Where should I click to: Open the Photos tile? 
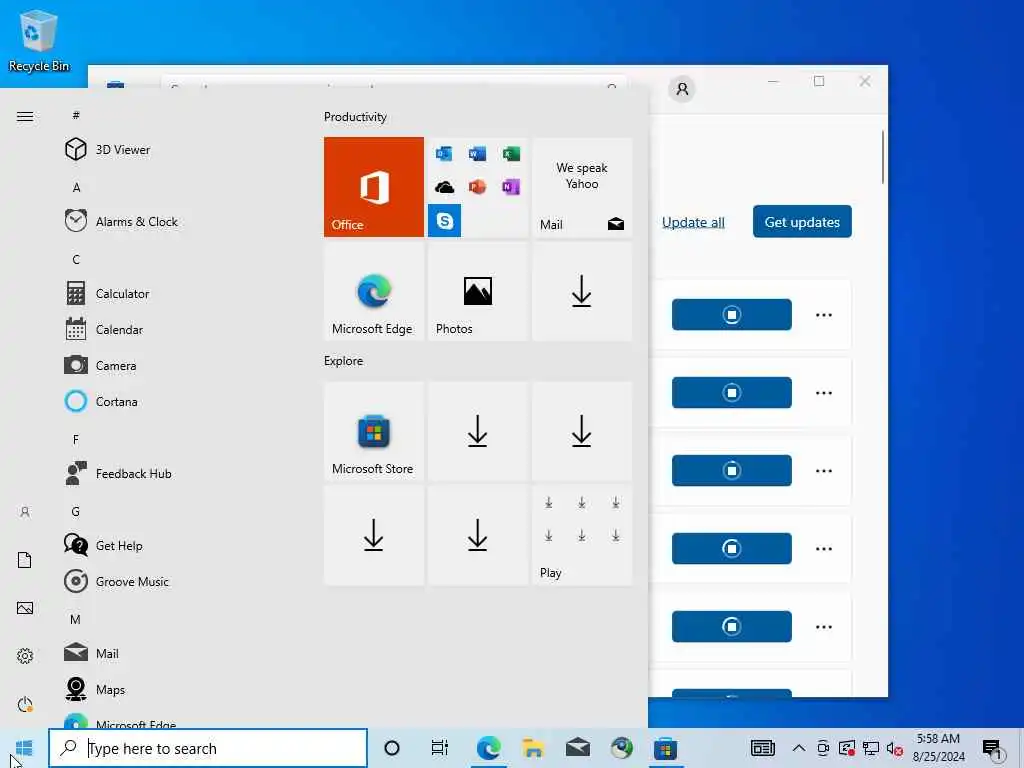tap(477, 291)
